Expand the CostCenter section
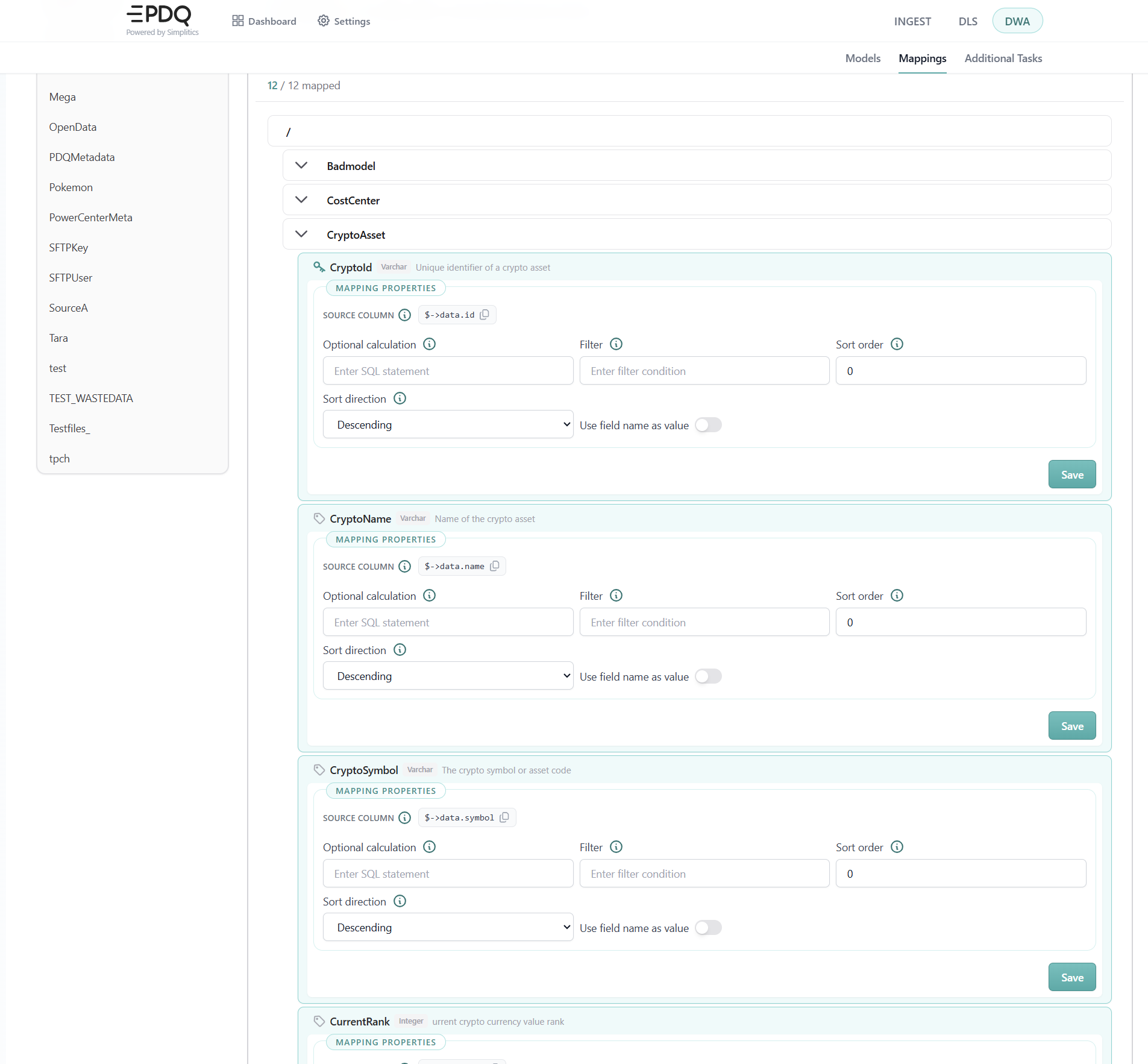Viewport: 1148px width, 1064px height. coord(301,200)
